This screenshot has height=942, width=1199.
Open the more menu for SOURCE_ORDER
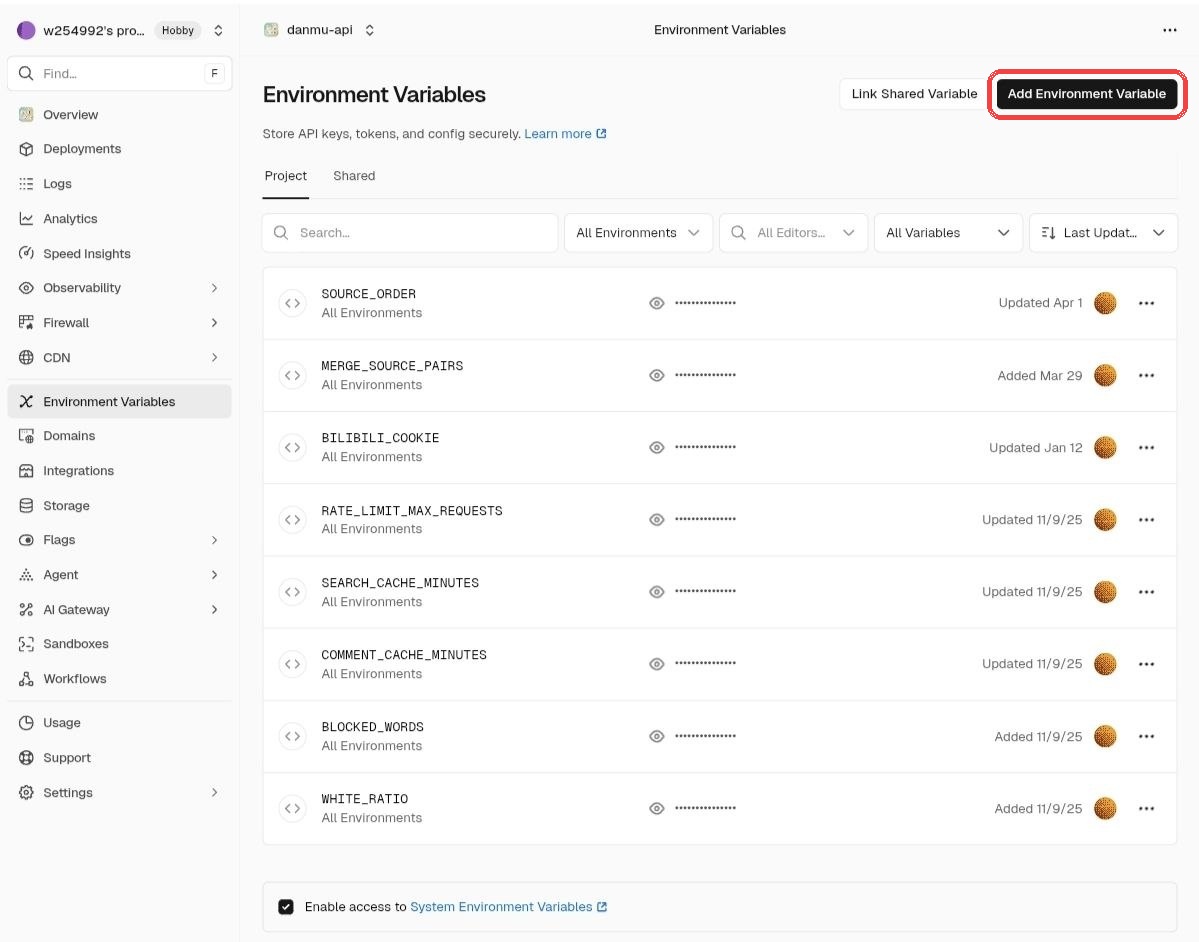point(1145,304)
